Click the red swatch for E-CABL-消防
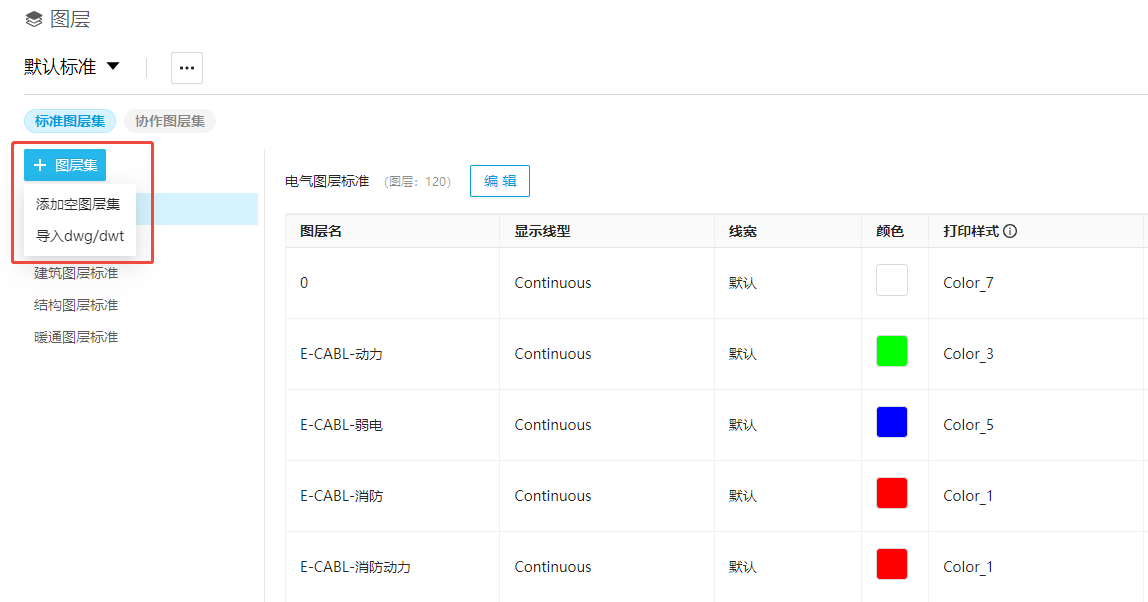The image size is (1148, 602). point(891,493)
